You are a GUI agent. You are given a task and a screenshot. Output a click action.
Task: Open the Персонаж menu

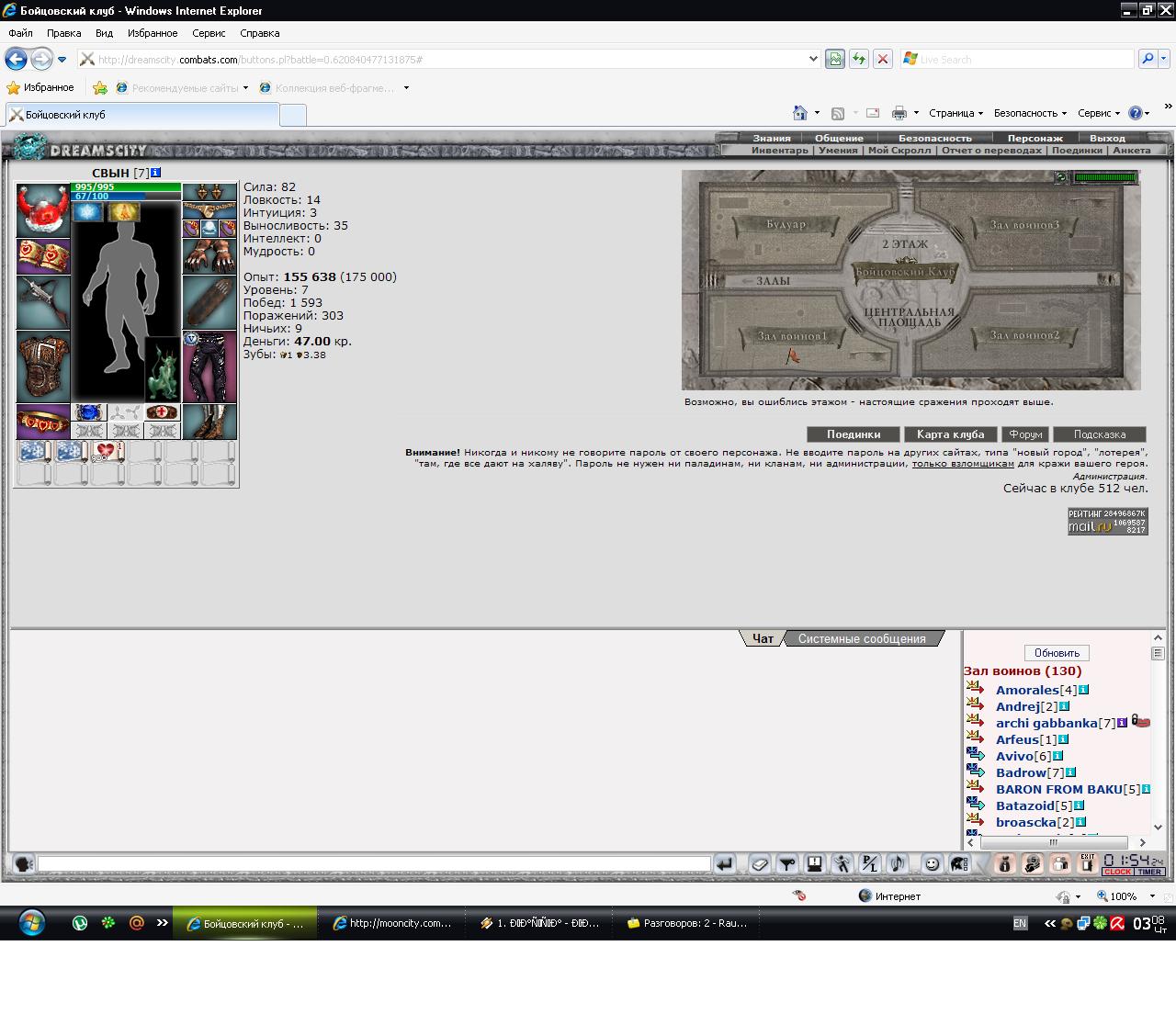(1035, 138)
